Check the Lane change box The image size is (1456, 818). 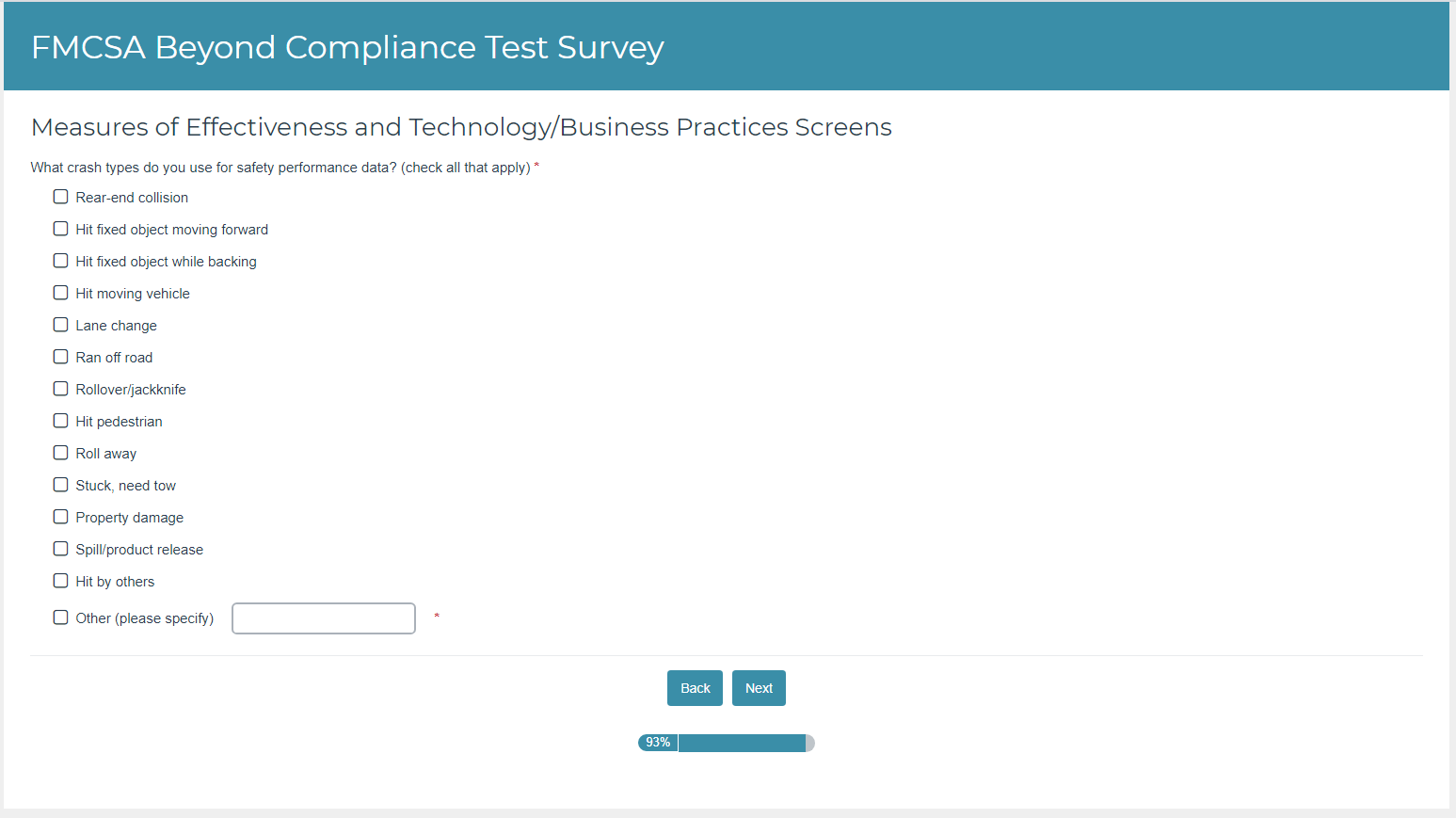60,325
